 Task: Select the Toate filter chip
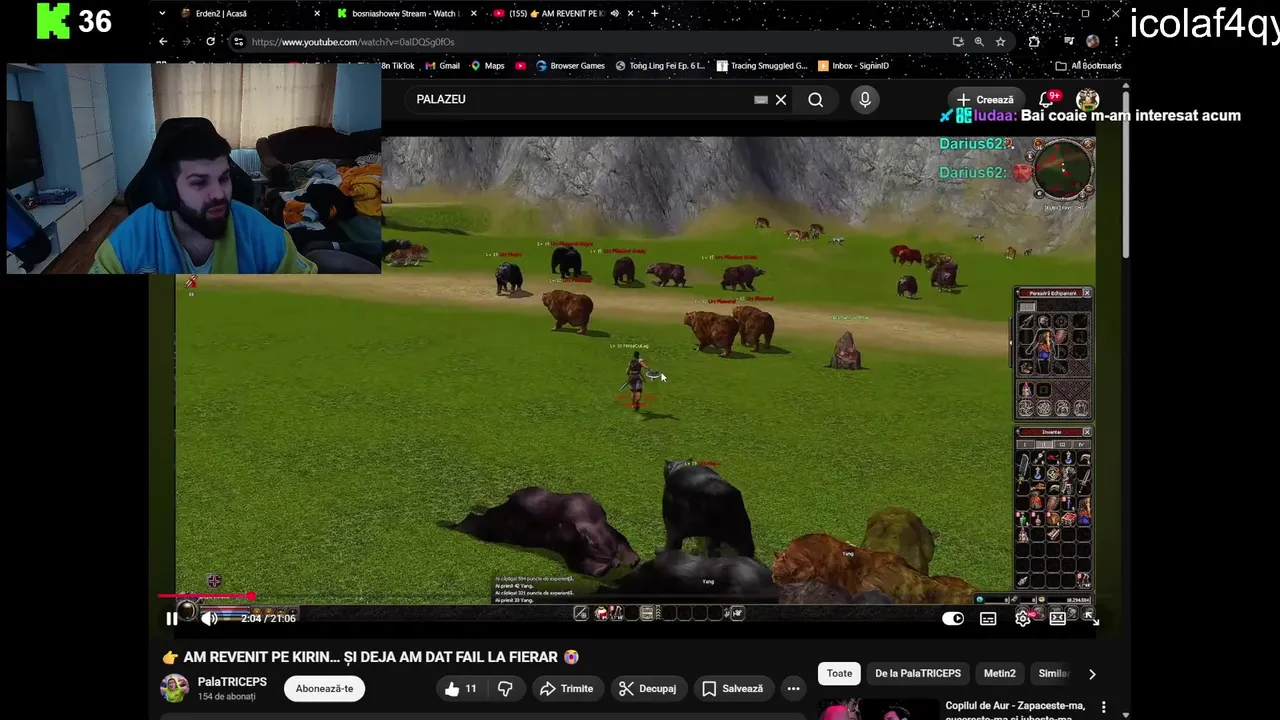click(x=839, y=673)
